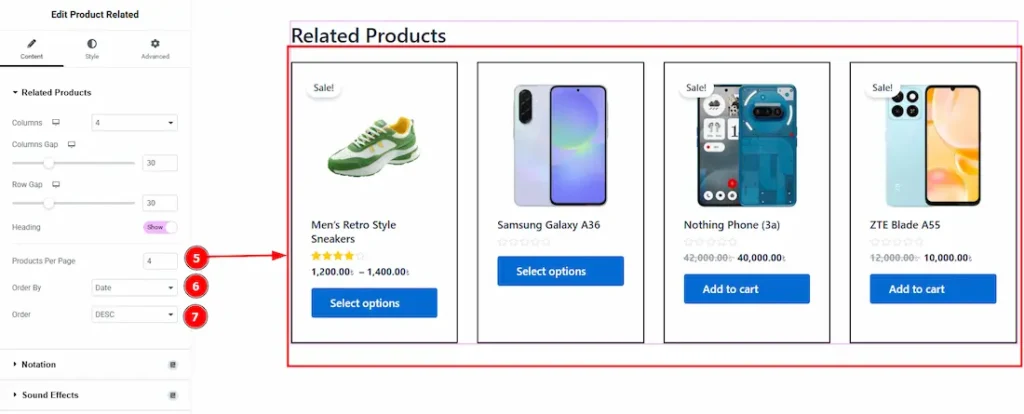Click Select options for Samsung Galaxy A36
Image resolution: width=1024 pixels, height=414 pixels.
tap(560, 271)
